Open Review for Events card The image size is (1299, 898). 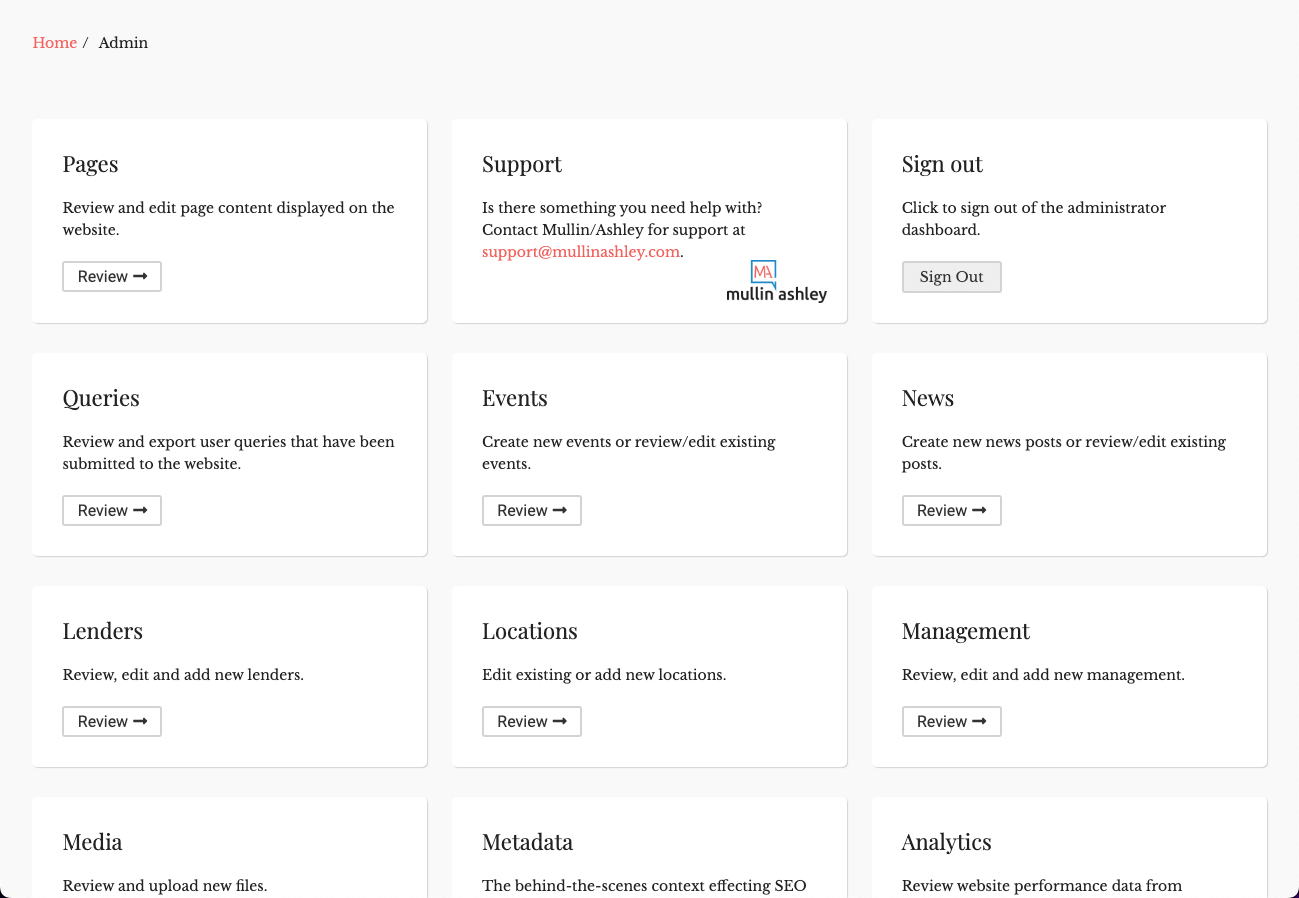[531, 511]
